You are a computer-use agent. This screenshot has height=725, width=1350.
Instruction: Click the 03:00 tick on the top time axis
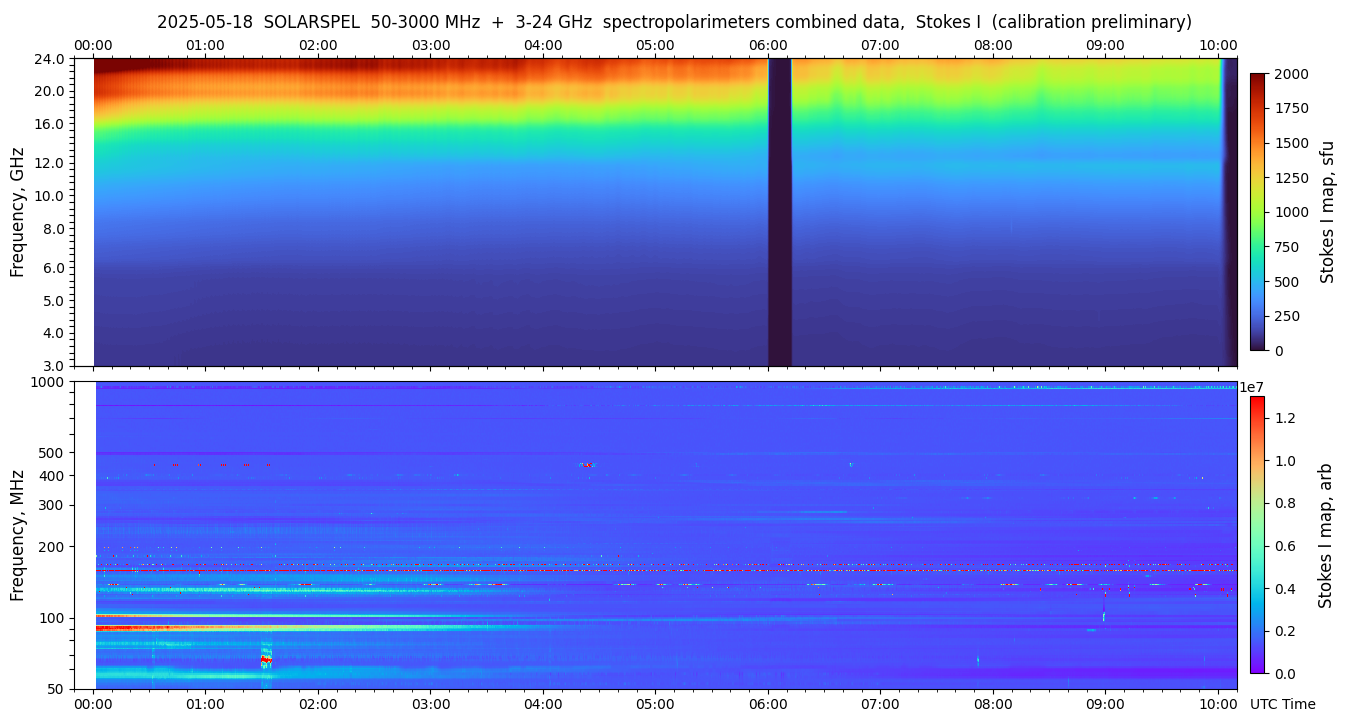tap(431, 46)
